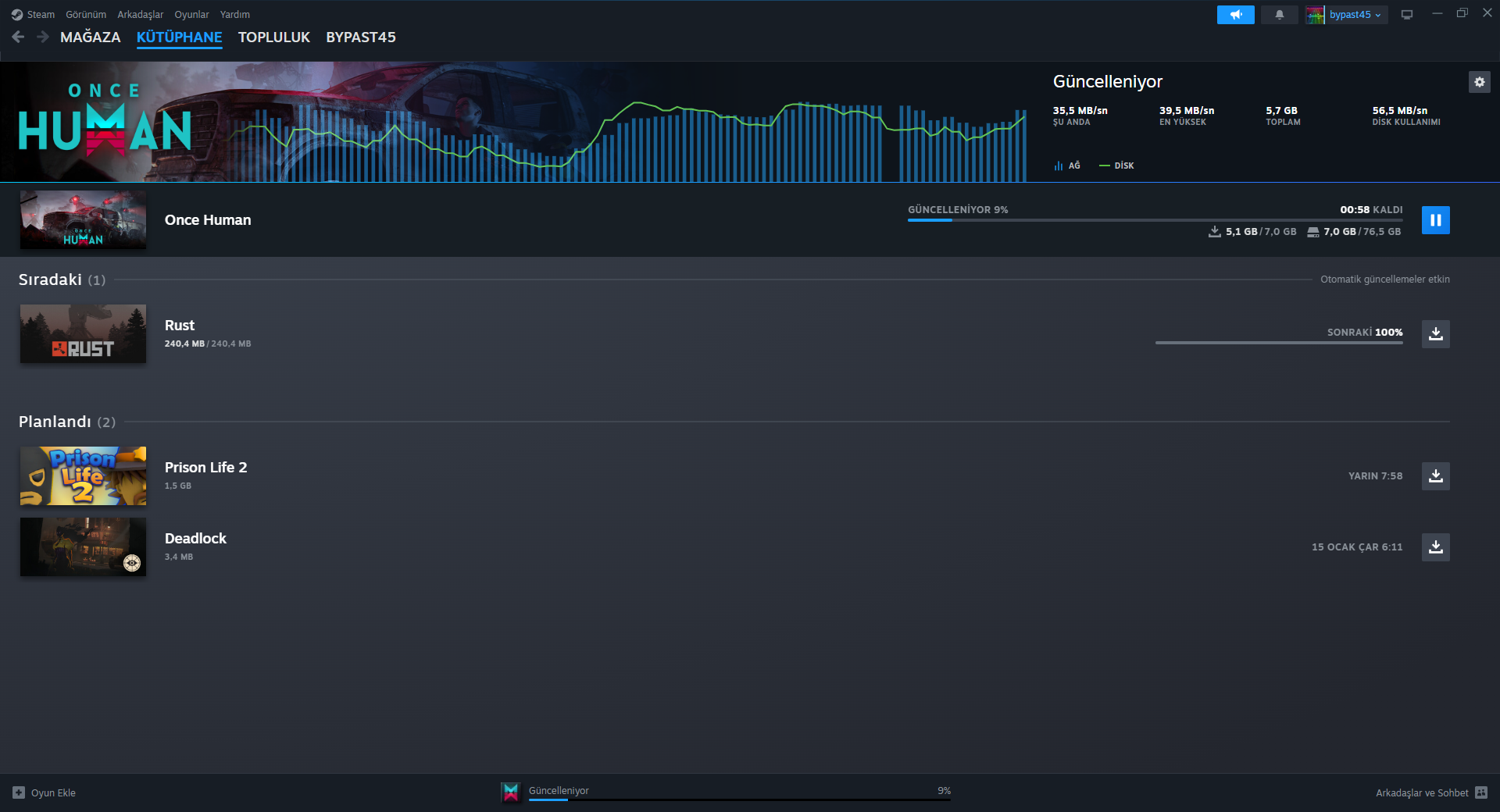Click the 39,5 MB/sn EN YÜKSEK value
Image resolution: width=1500 pixels, height=812 pixels.
coord(1187,116)
